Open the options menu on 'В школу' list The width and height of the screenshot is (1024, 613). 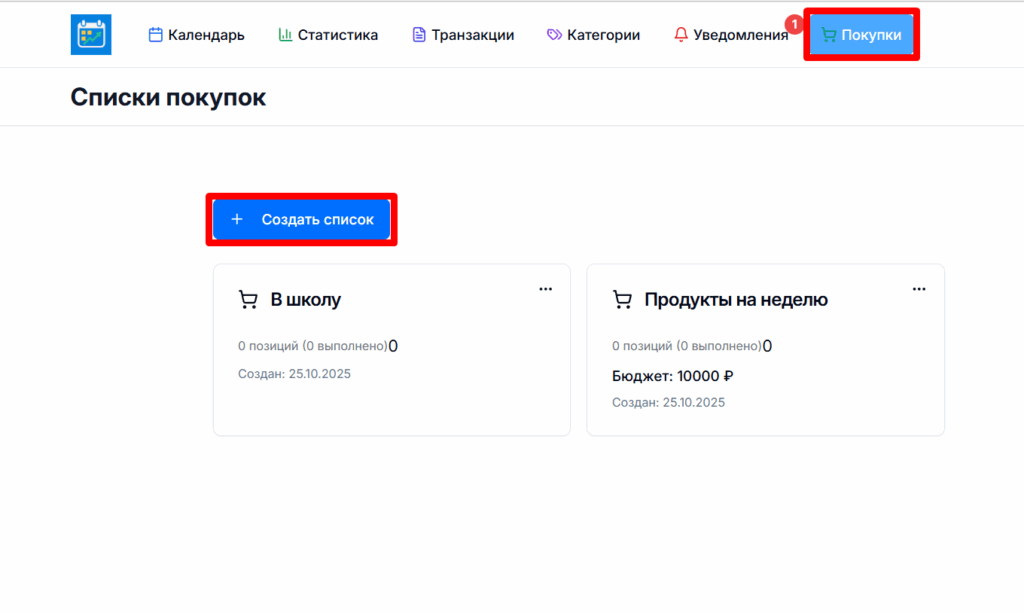(546, 289)
